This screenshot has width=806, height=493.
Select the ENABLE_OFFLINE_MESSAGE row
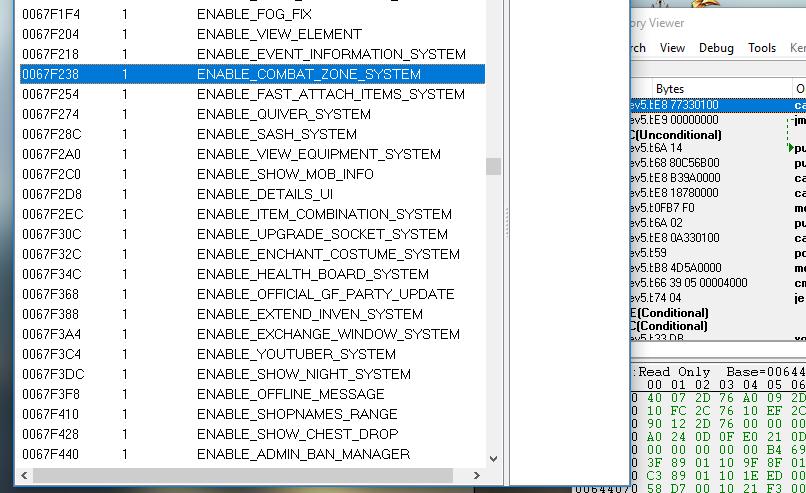(x=252, y=394)
